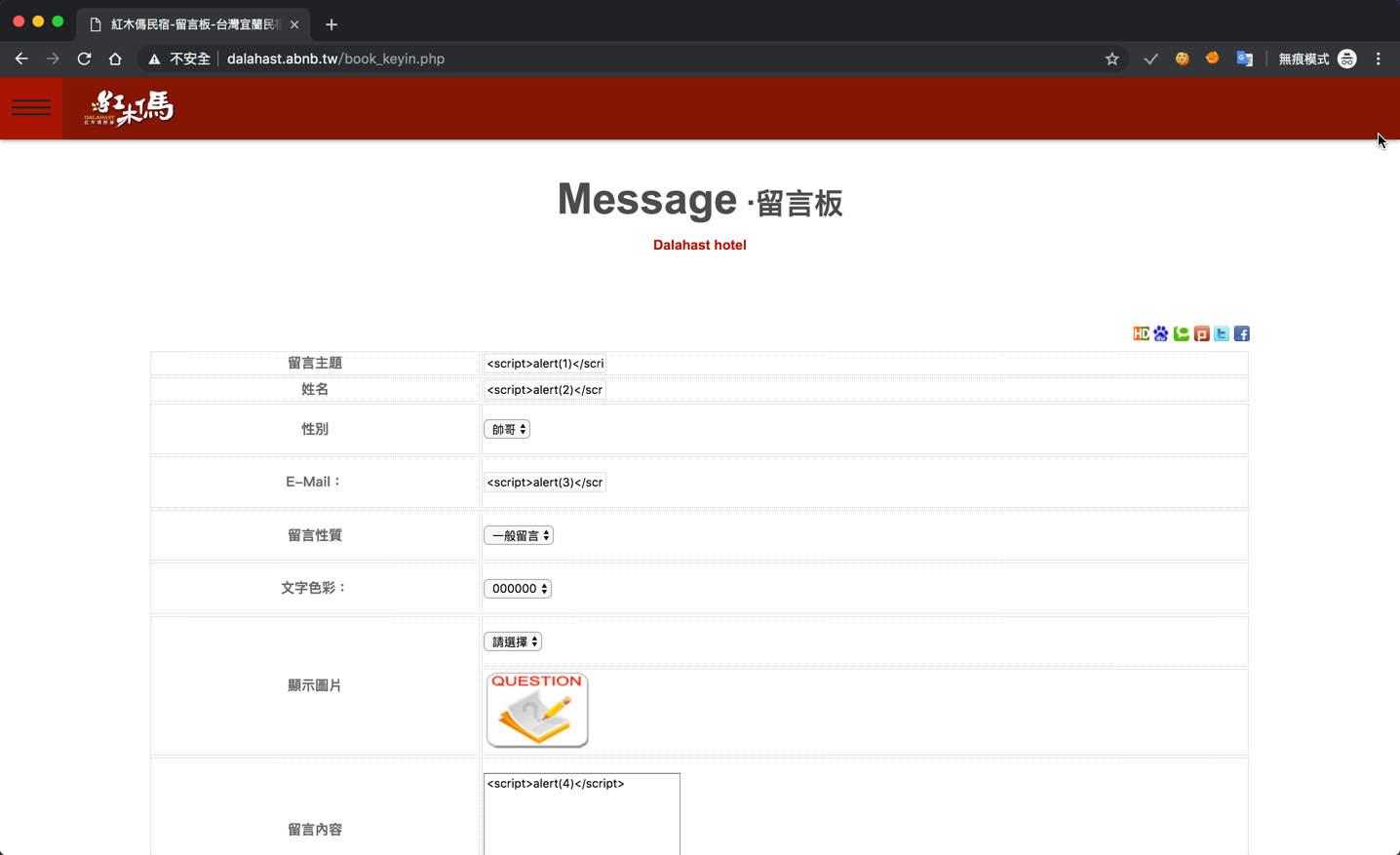Open the cookie extension

tap(1183, 58)
